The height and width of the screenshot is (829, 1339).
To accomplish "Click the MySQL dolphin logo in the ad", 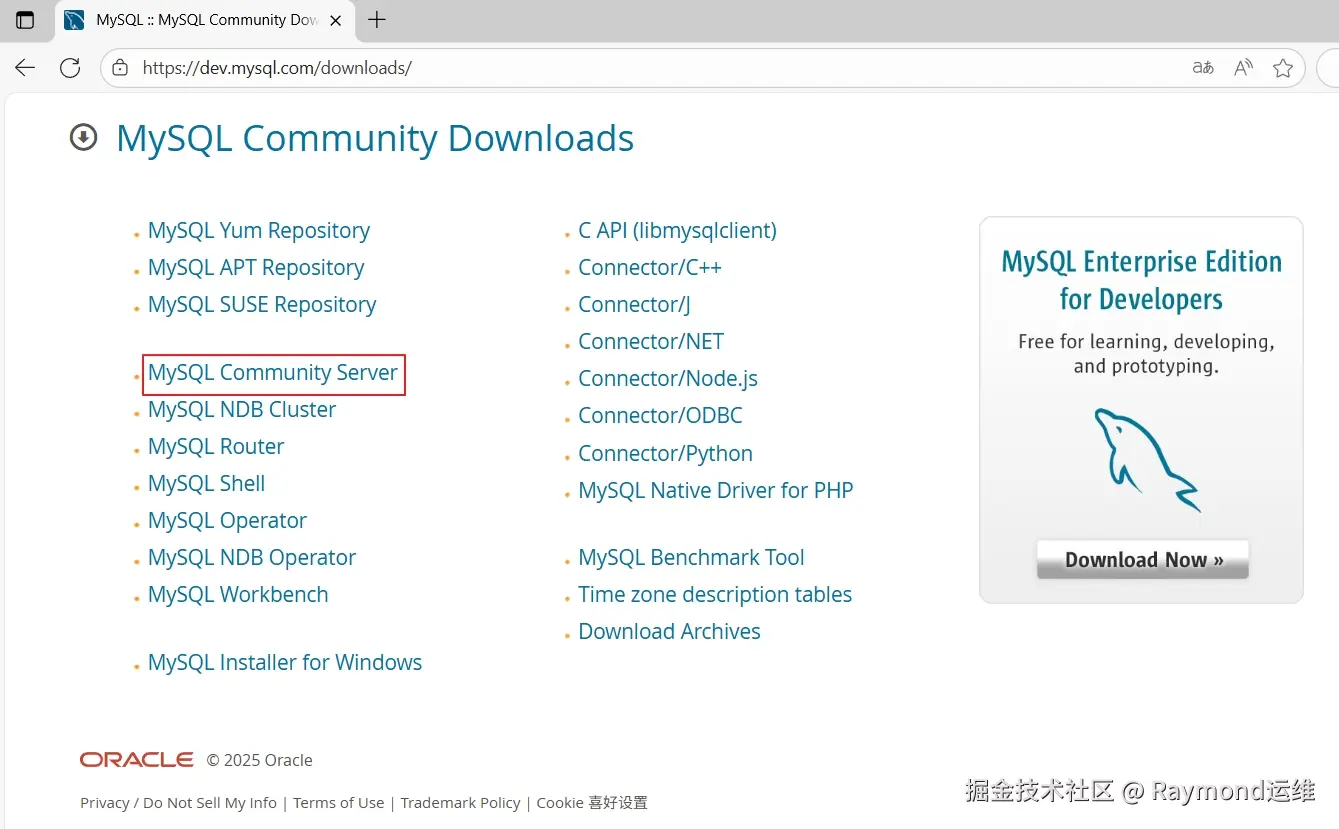I will pyautogui.click(x=1146, y=459).
